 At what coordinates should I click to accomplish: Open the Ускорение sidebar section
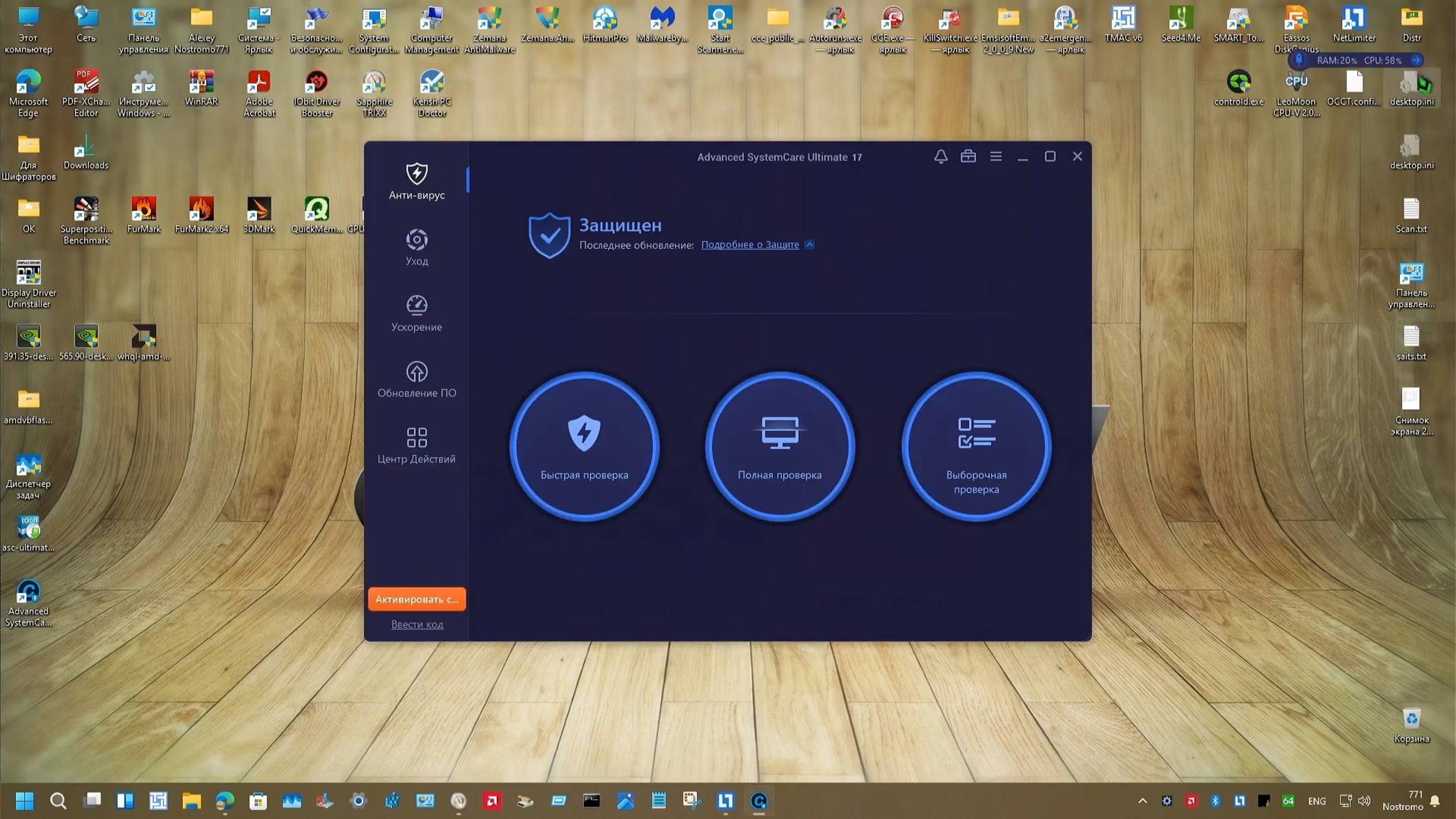(416, 314)
